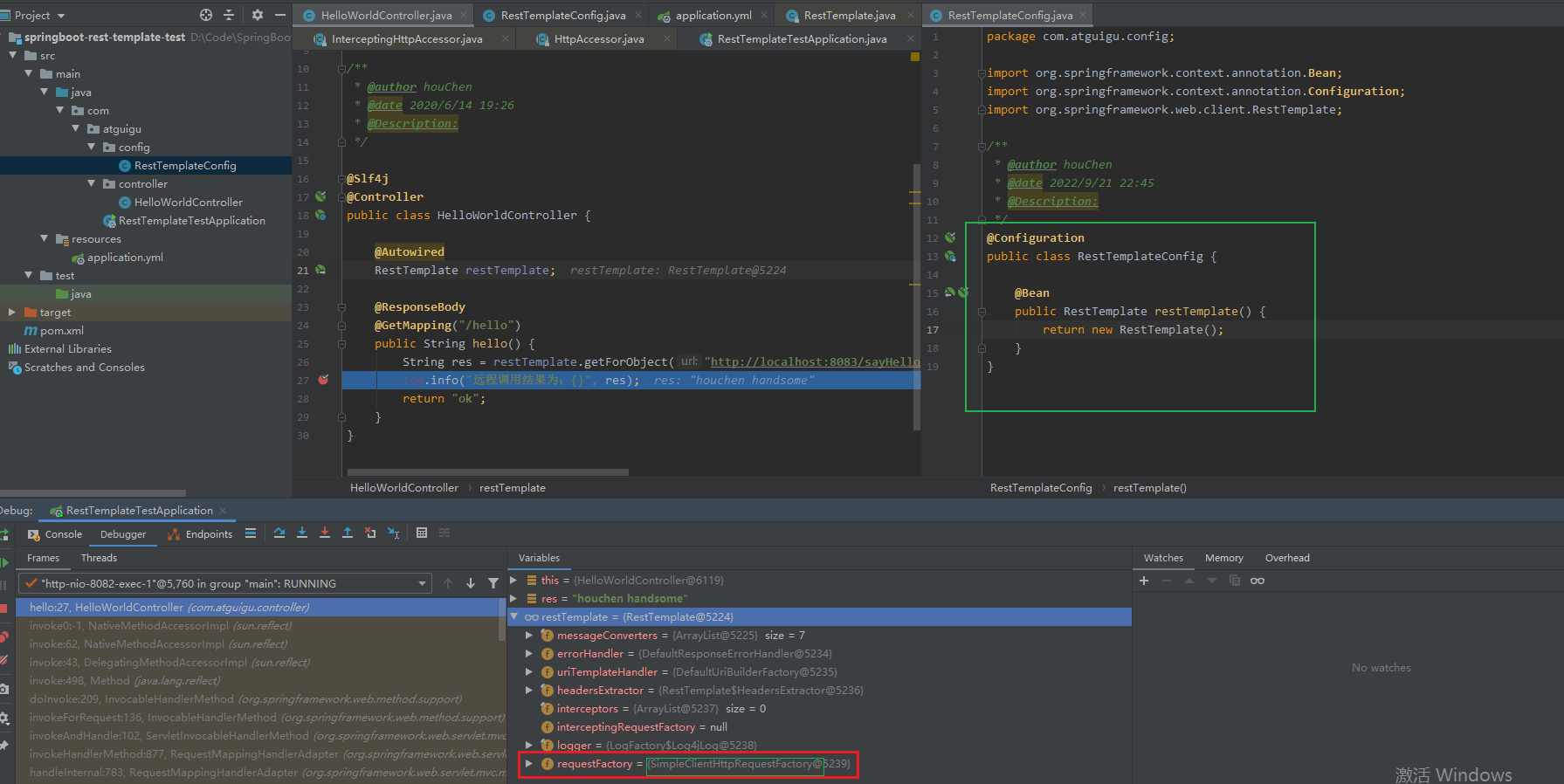This screenshot has width=1564, height=784.
Task: Click the Debugger layout settings lines icon
Action: pyautogui.click(x=444, y=533)
